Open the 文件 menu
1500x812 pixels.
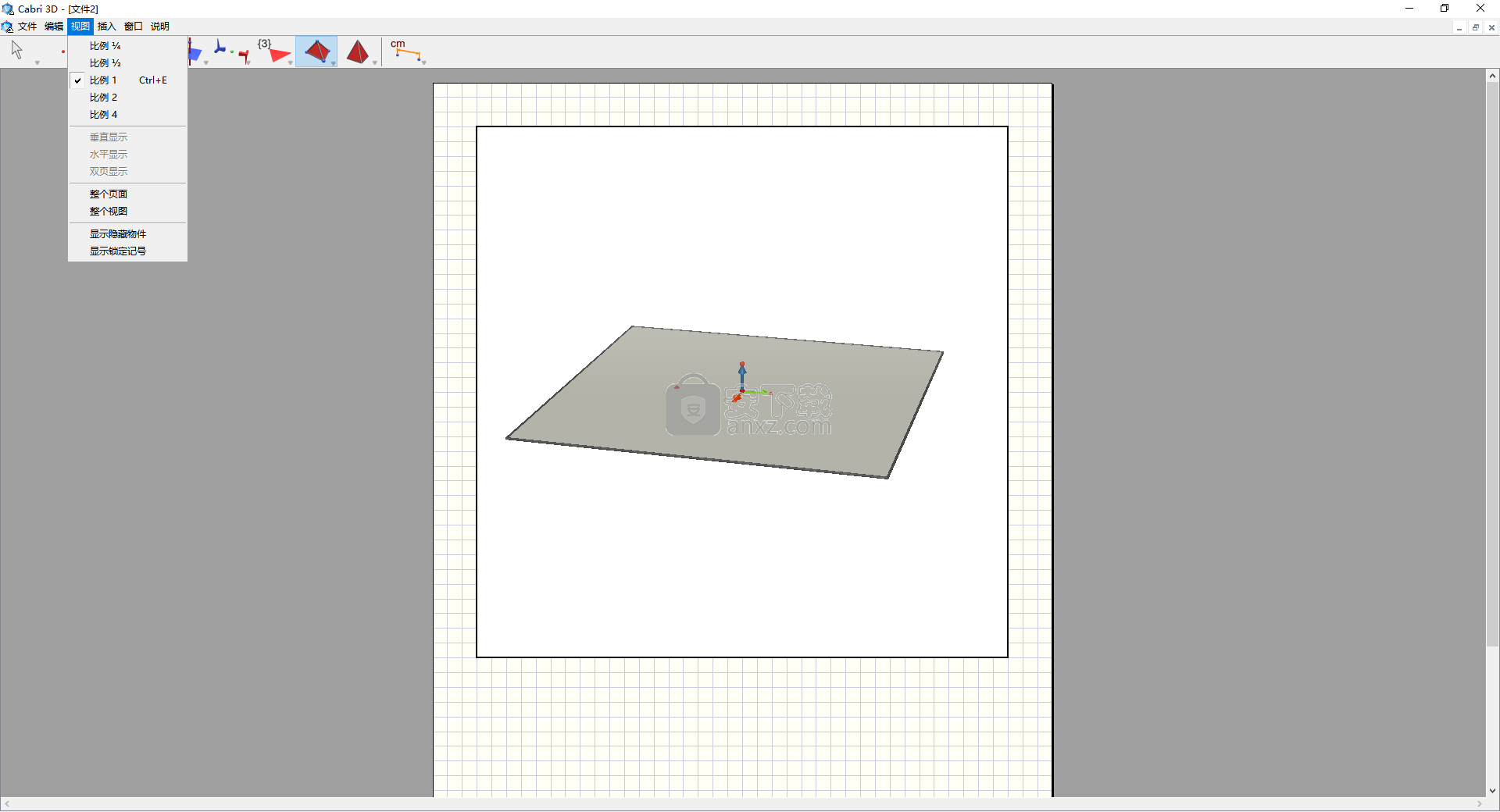[x=27, y=27]
